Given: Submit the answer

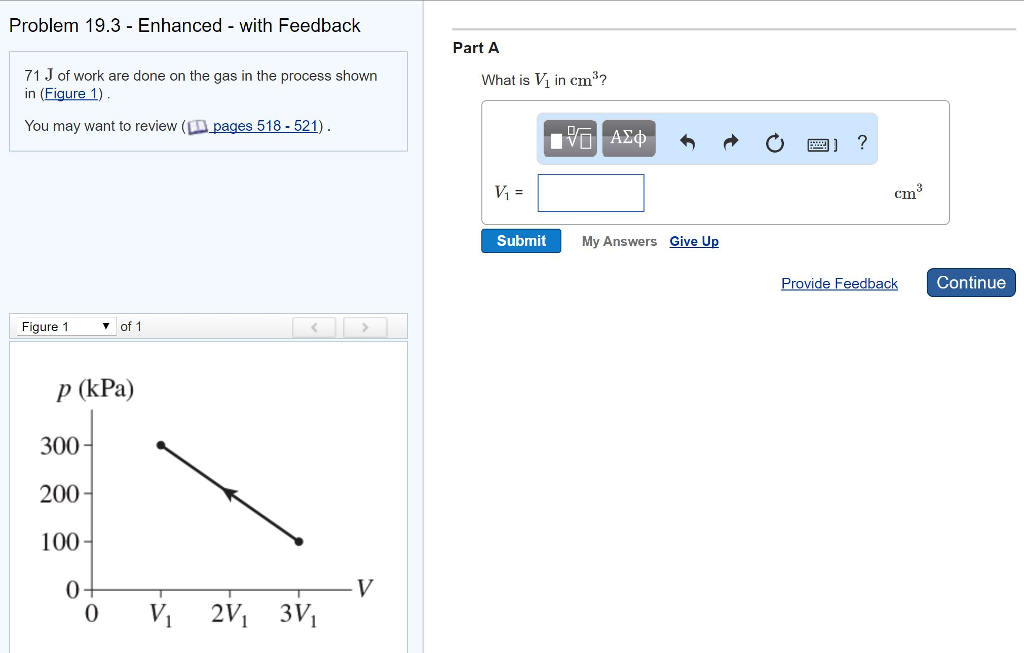Looking at the screenshot, I should point(520,241).
